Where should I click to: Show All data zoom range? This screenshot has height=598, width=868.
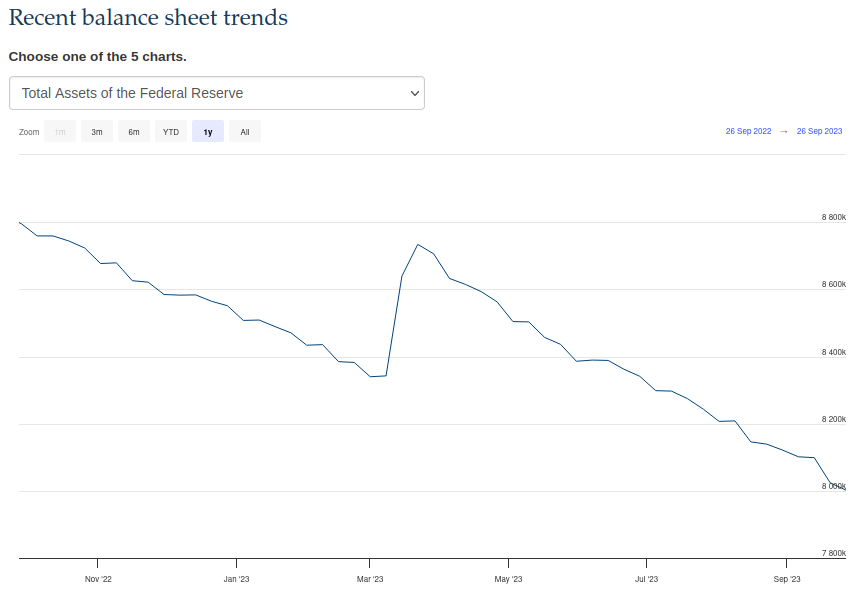pos(245,132)
